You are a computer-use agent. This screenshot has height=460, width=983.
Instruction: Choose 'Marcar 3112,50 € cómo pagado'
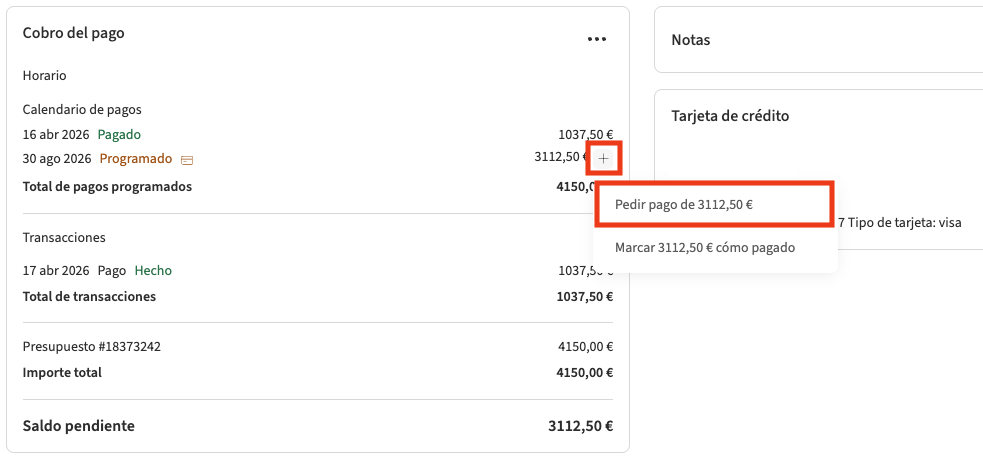click(704, 248)
